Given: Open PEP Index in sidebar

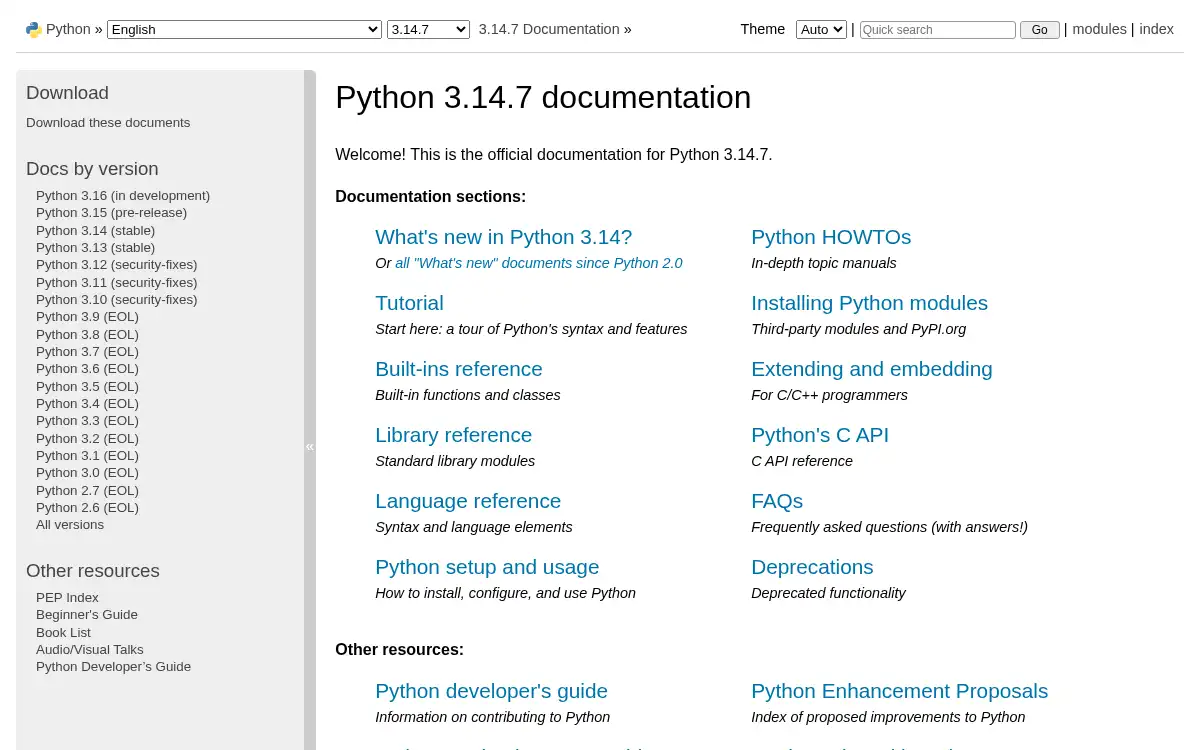Looking at the screenshot, I should coord(67,598).
